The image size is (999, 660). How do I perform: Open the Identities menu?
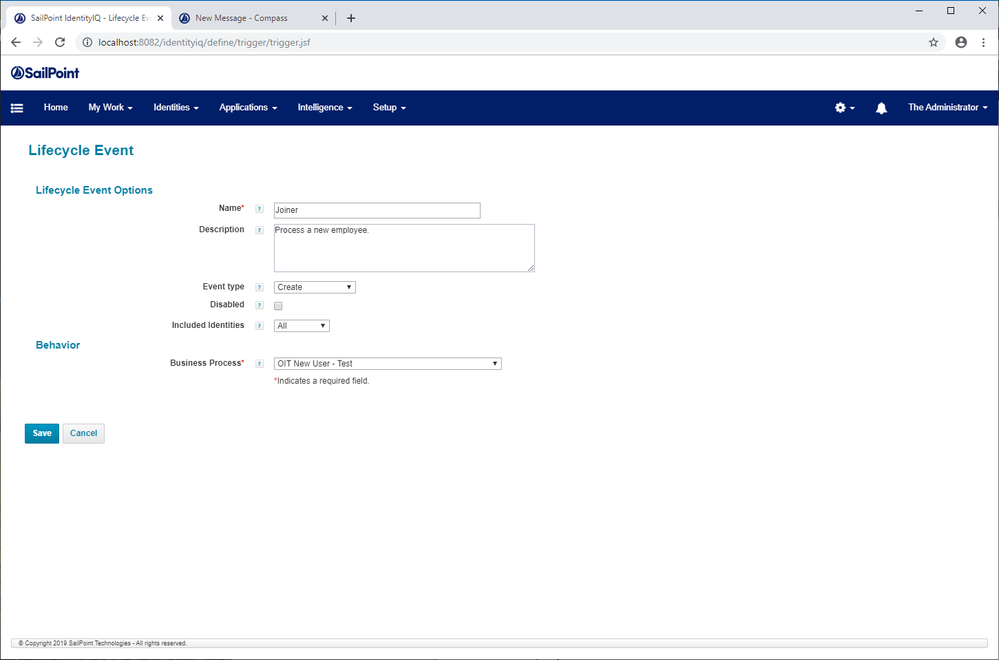pyautogui.click(x=176, y=108)
